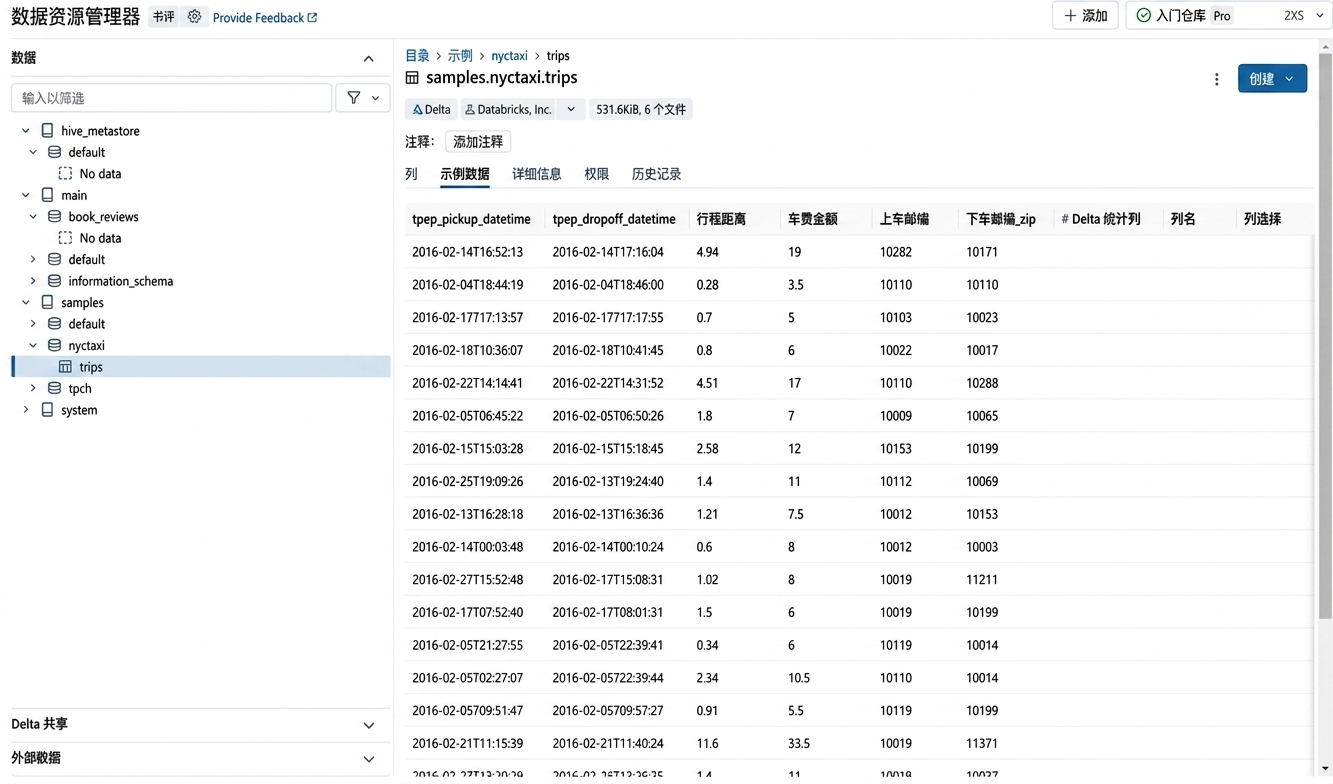Viewport: 1333px width, 784px height.
Task: Open the 详细信息 tab
Action: coord(537,174)
